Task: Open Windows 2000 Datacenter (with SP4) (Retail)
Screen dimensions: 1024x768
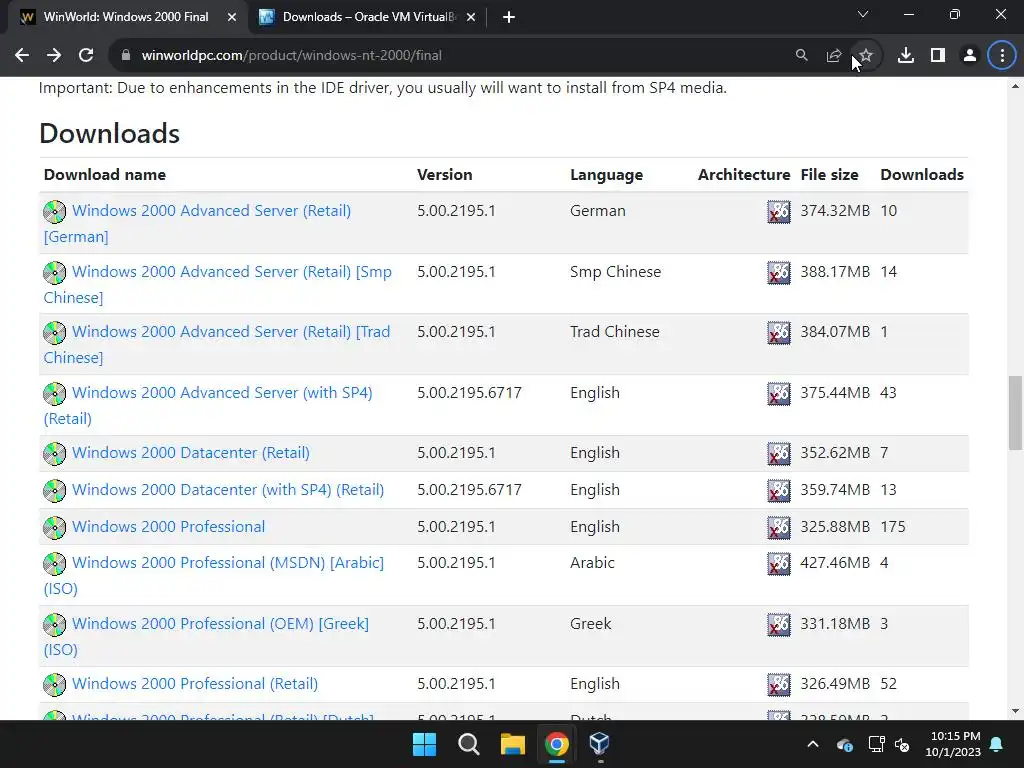Action: click(228, 490)
